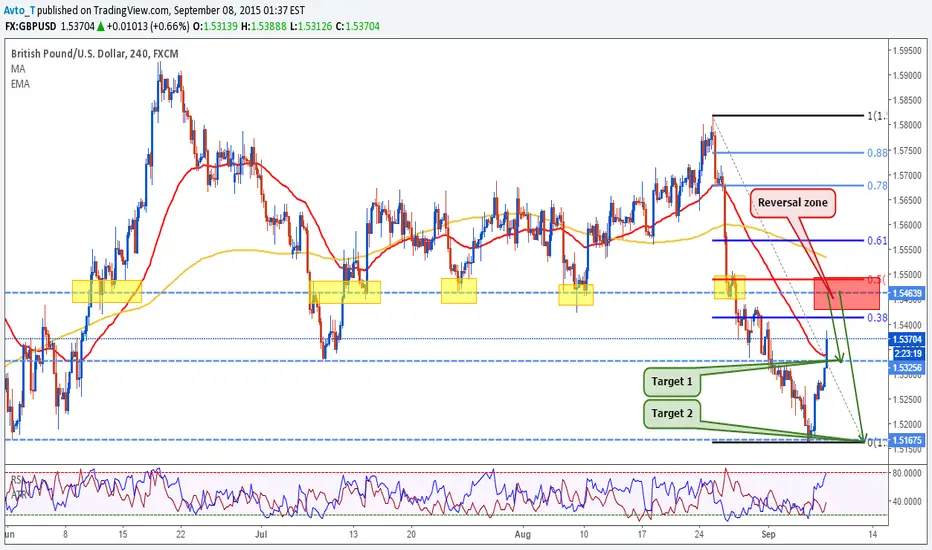932x550 pixels.
Task: Click the EMA indicator label
Action: click(x=20, y=84)
